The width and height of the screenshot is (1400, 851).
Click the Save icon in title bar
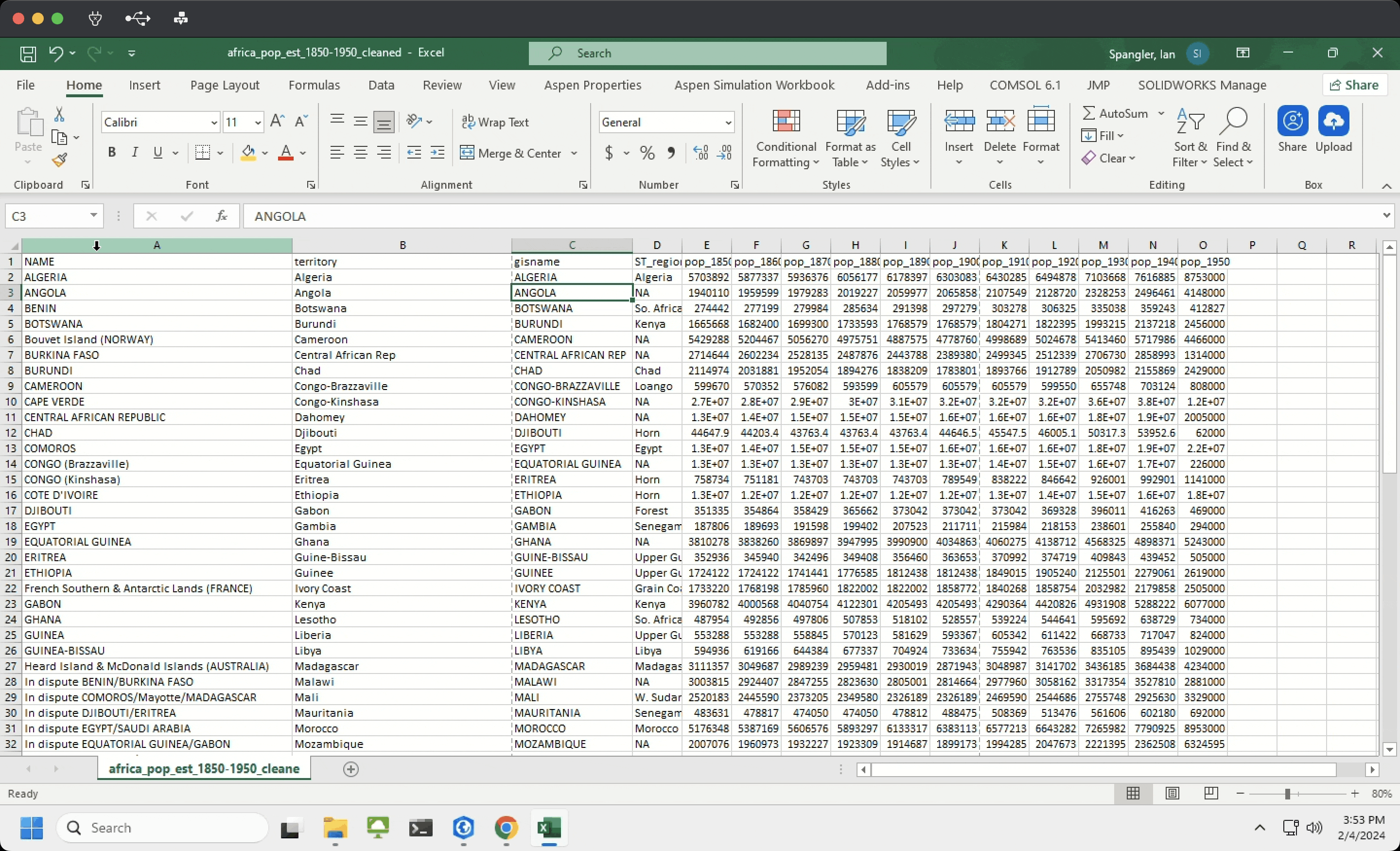point(28,53)
